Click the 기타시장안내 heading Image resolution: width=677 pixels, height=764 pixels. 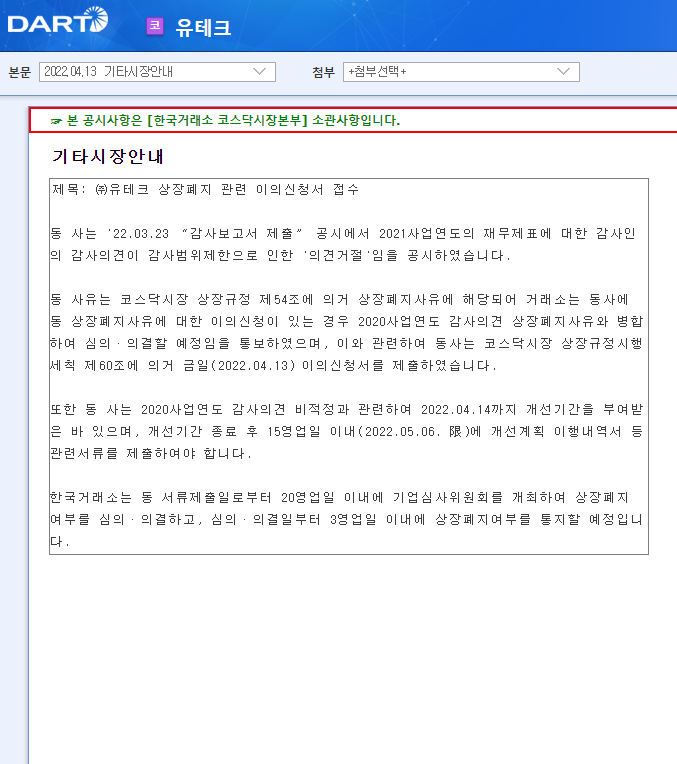tap(108, 156)
